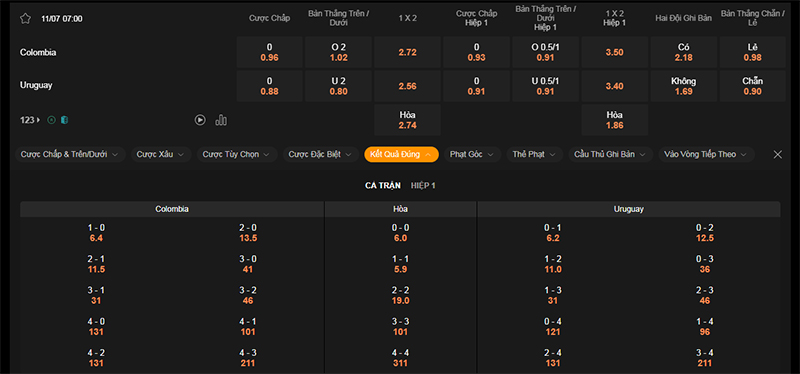
Task: Bet Over 2 goals at 1.02
Action: pyautogui.click(x=338, y=52)
